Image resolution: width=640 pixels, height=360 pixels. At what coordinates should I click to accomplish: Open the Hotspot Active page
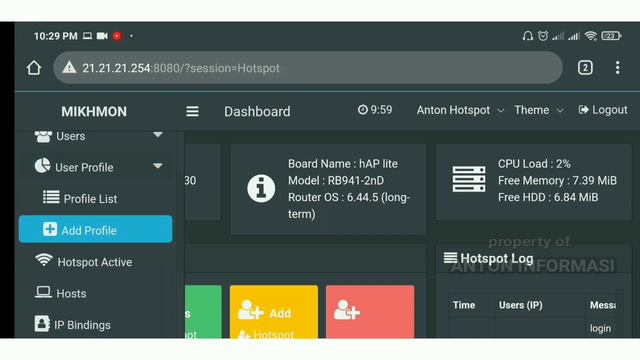tap(96, 262)
